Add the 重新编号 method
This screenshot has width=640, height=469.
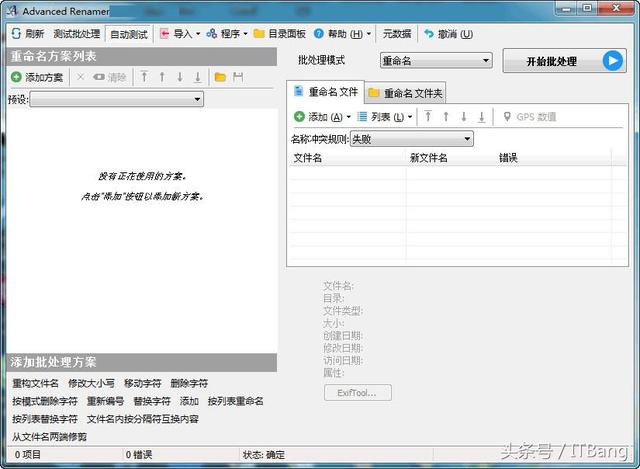pos(105,401)
